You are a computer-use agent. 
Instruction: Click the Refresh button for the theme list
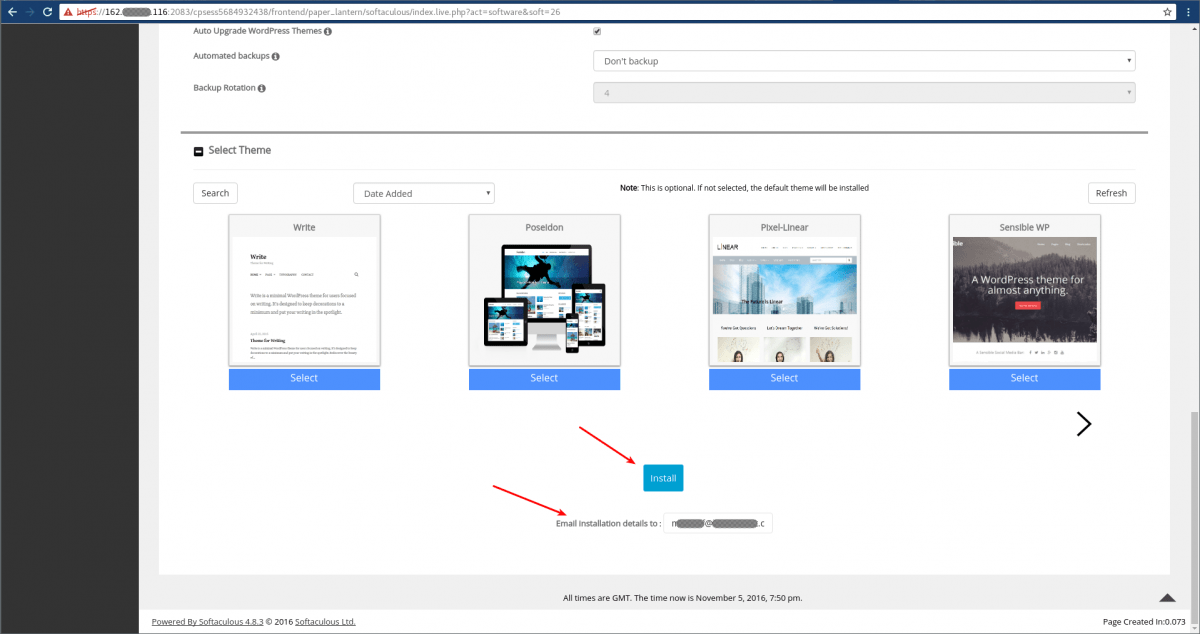tap(1111, 192)
